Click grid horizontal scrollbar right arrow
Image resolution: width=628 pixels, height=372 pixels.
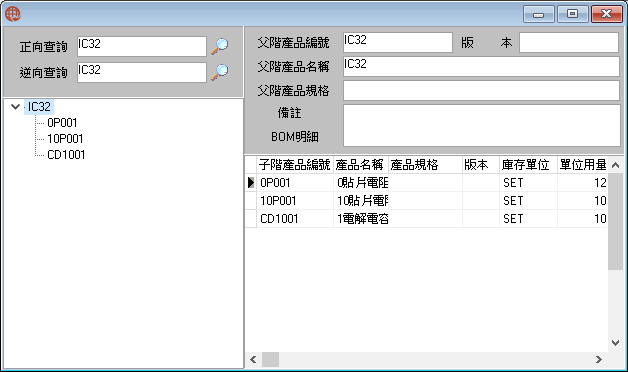[599, 360]
